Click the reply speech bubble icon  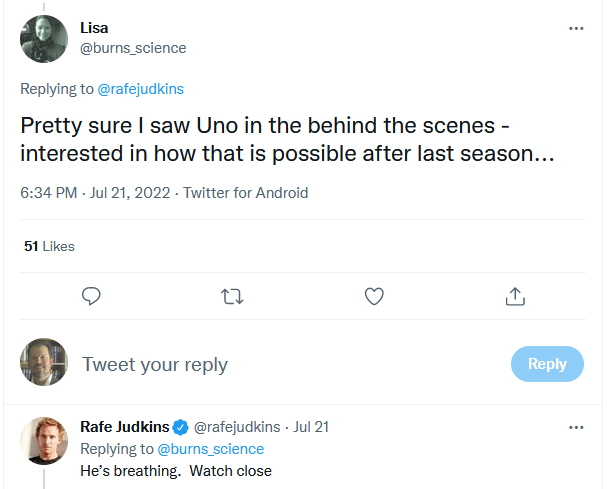pos(91,296)
